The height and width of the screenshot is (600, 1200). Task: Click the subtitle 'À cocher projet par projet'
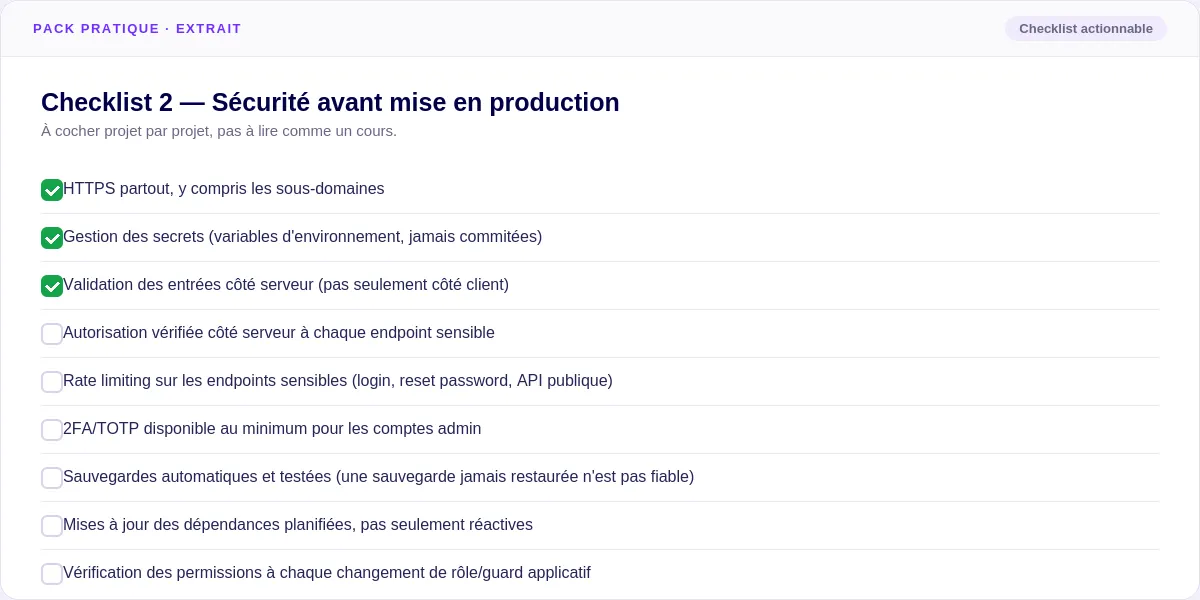(x=219, y=131)
